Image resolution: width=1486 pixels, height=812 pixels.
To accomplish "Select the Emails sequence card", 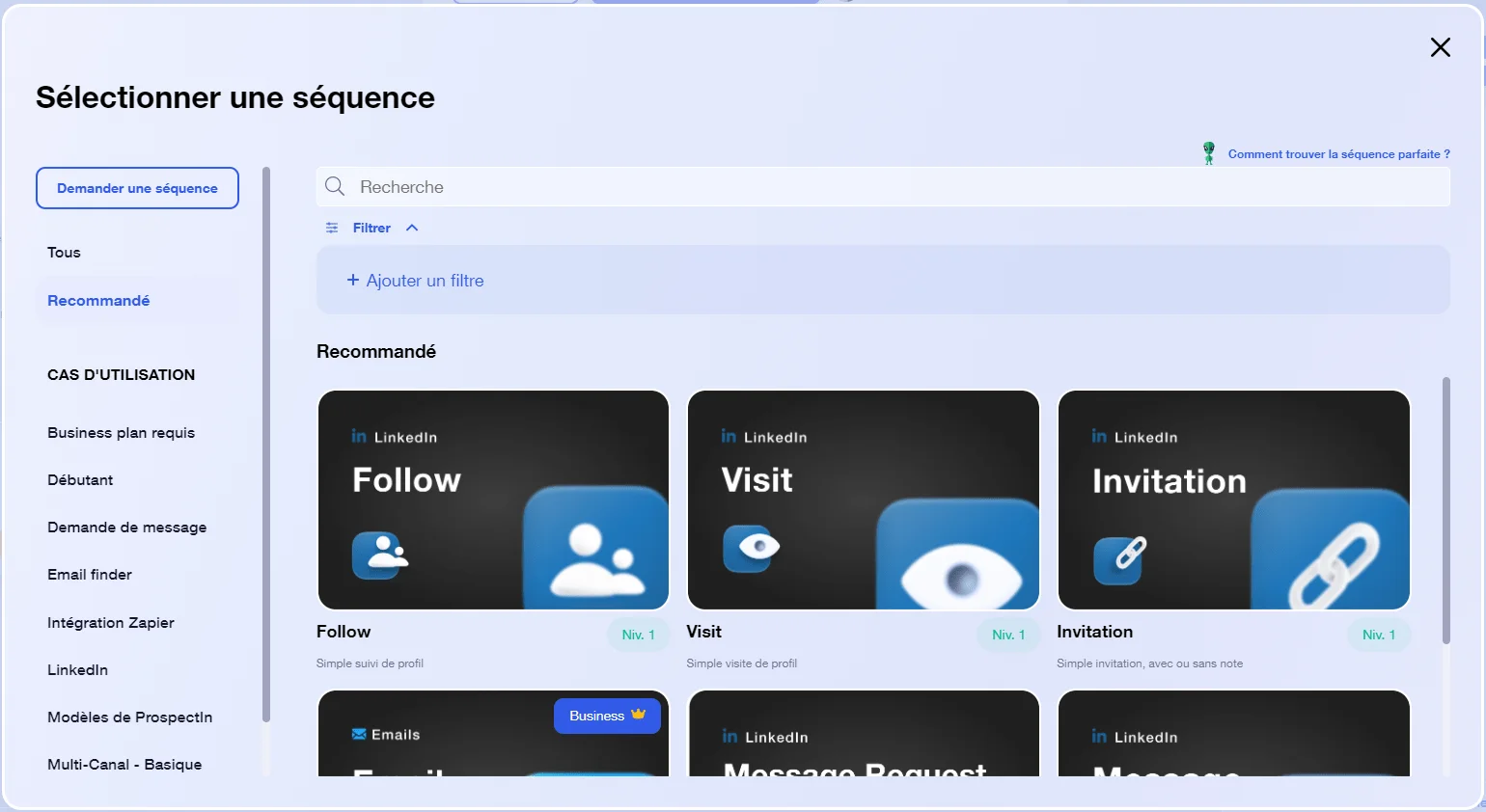I will [493, 733].
